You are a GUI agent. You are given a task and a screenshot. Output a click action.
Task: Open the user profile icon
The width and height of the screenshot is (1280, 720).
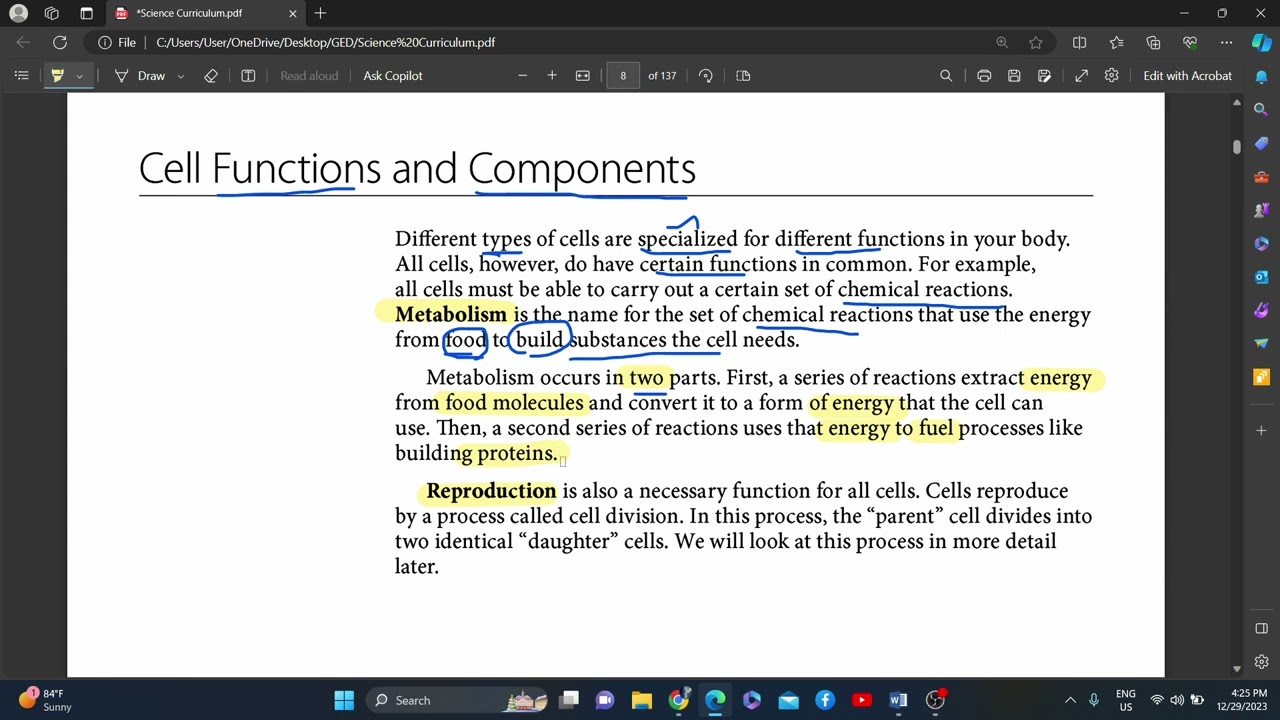click(18, 13)
